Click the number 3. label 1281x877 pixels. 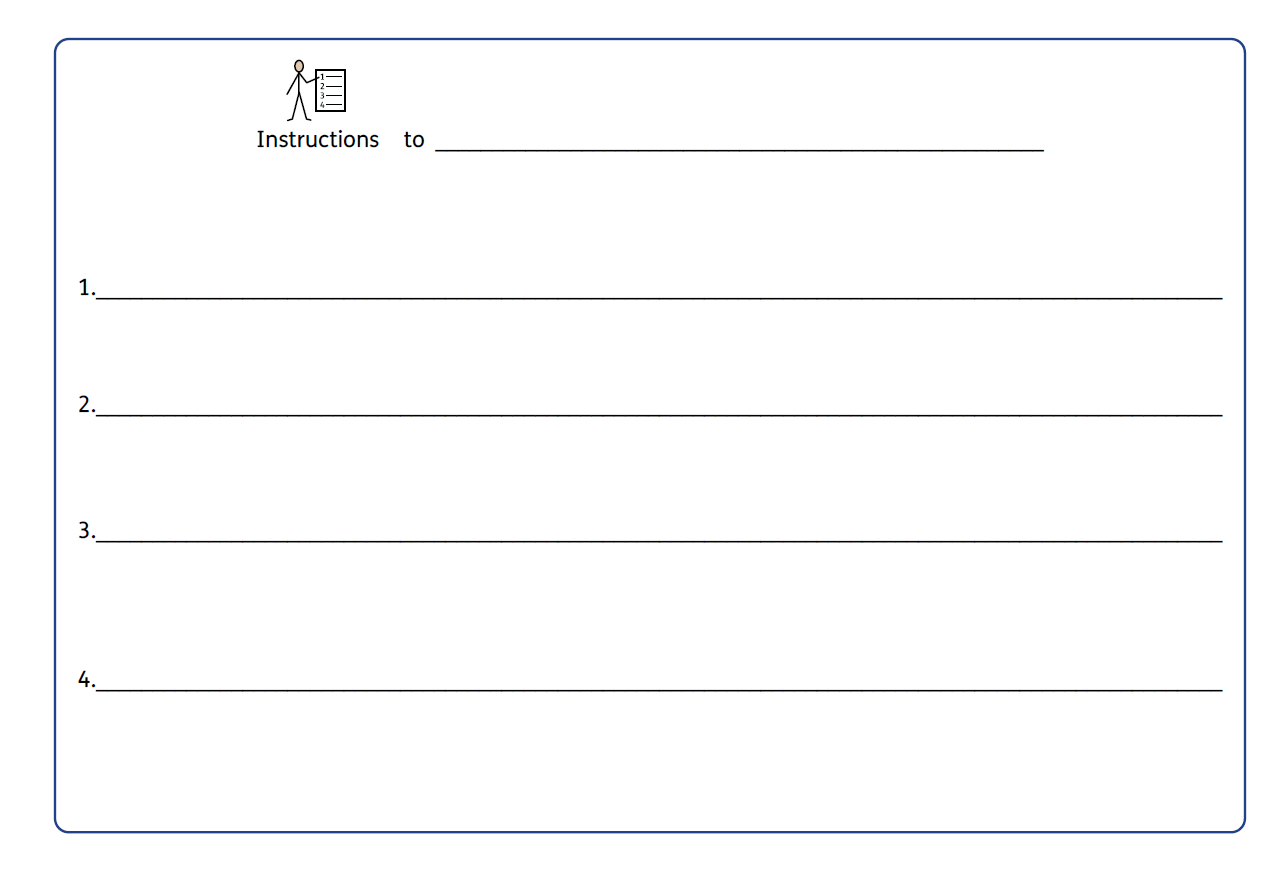(x=87, y=530)
